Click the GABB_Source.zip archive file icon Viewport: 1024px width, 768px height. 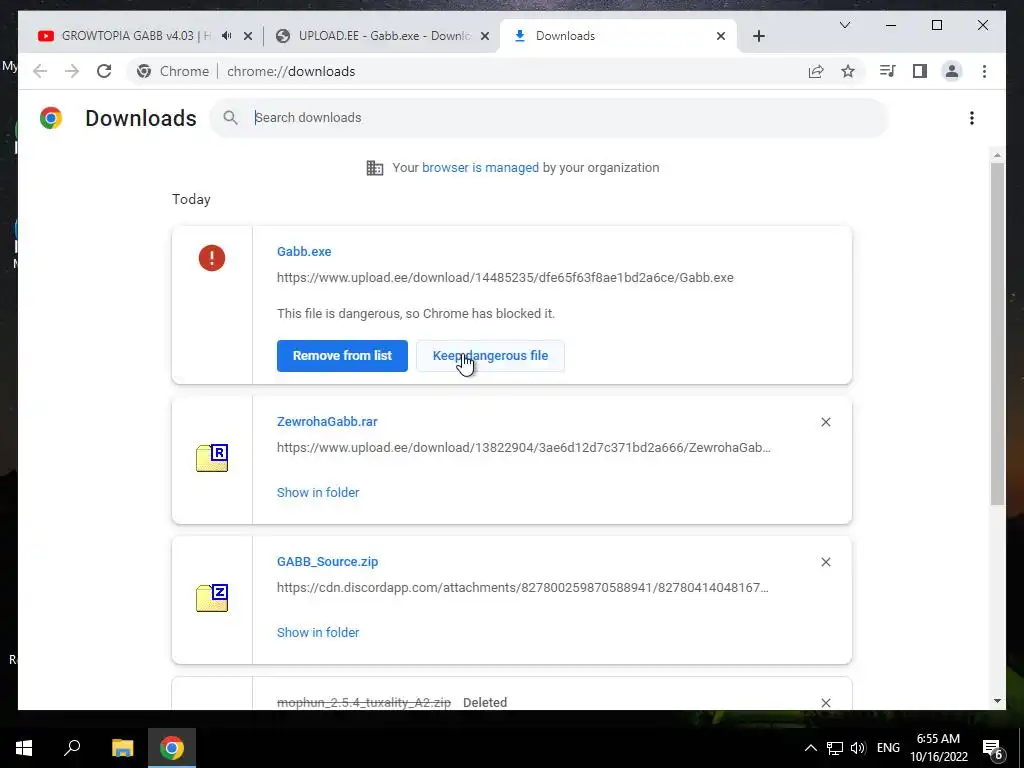(212, 598)
